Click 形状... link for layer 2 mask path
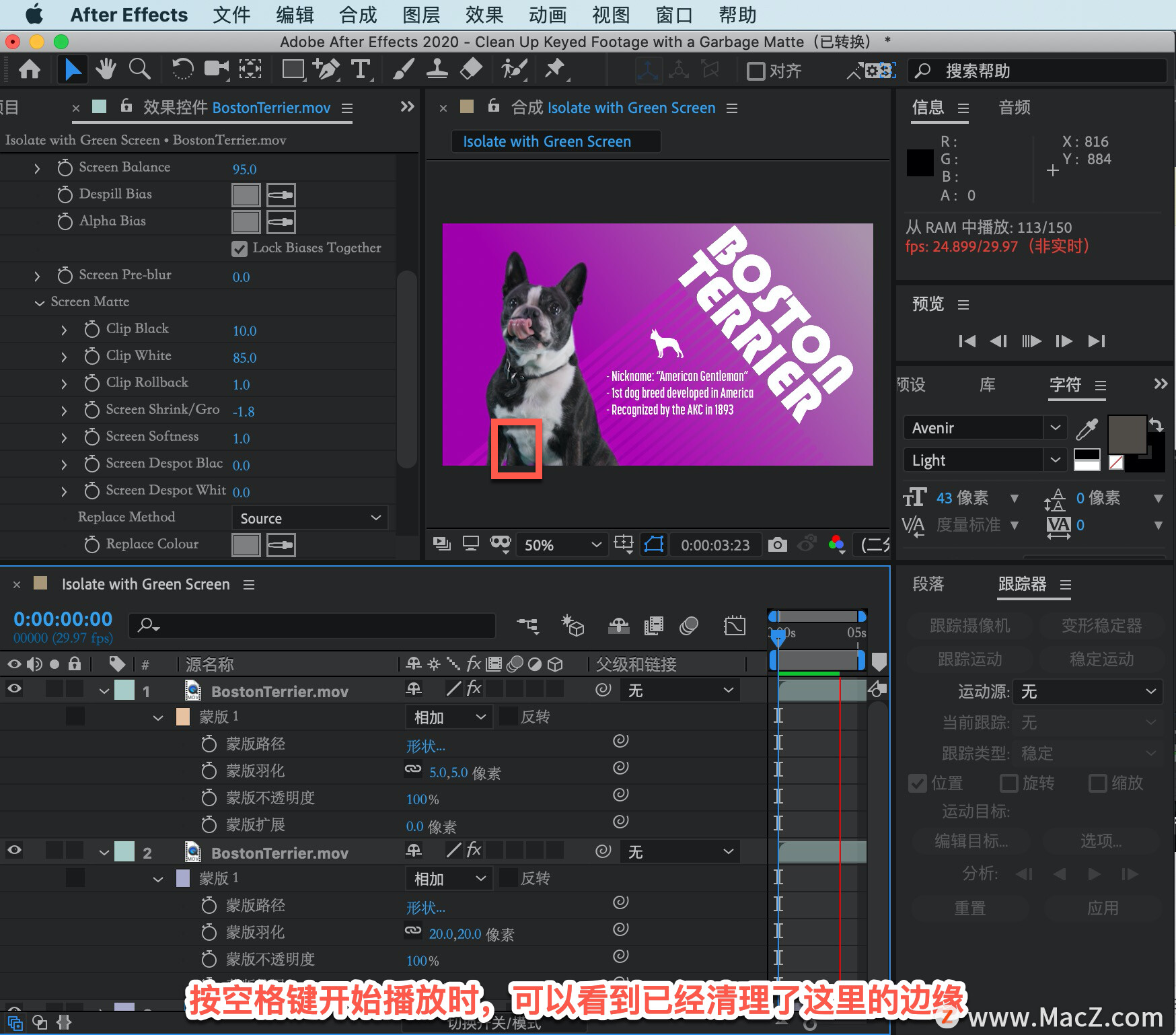Viewport: 1176px width, 1035px height. coord(425,907)
